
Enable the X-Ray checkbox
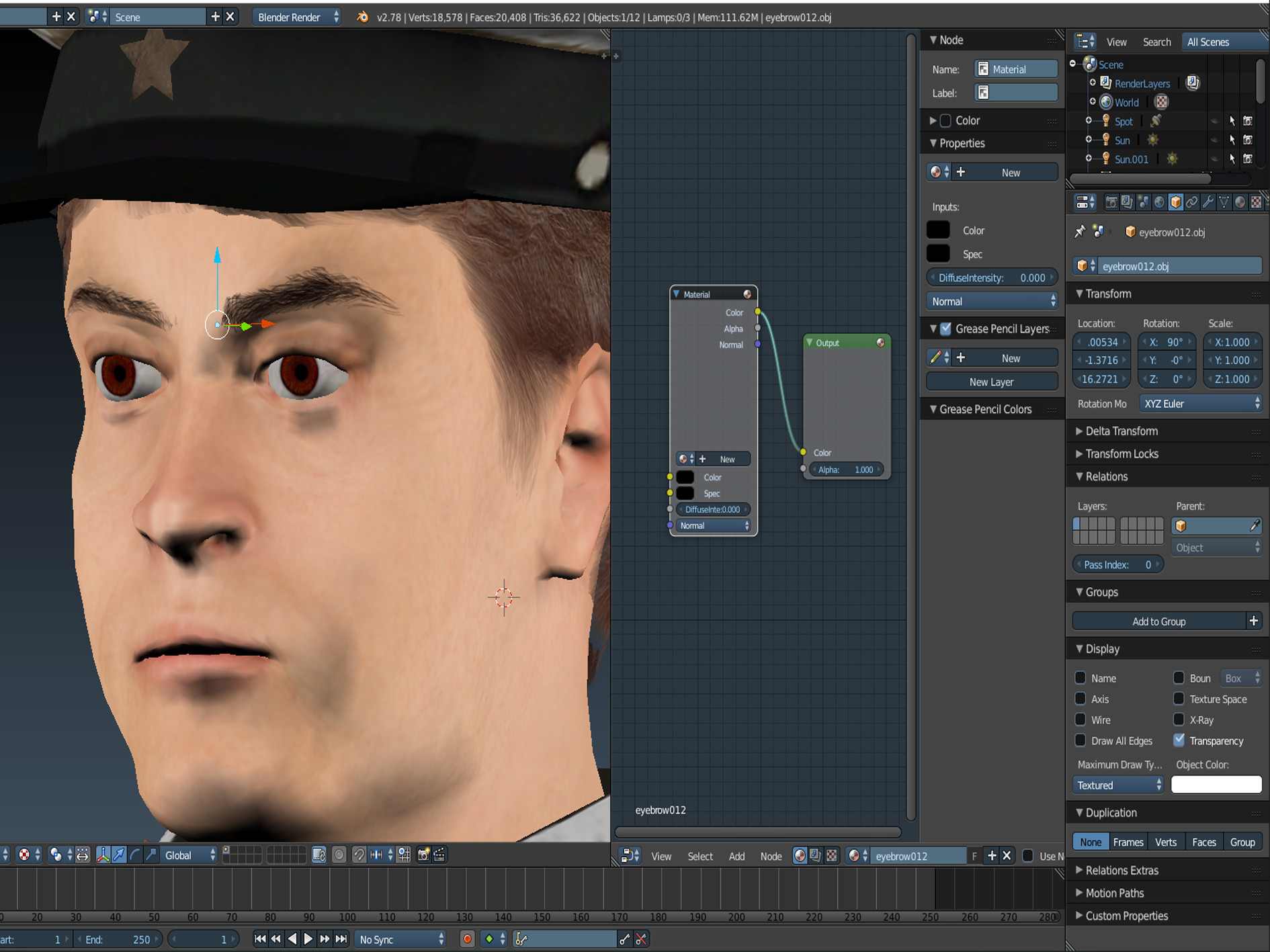[x=1179, y=720]
